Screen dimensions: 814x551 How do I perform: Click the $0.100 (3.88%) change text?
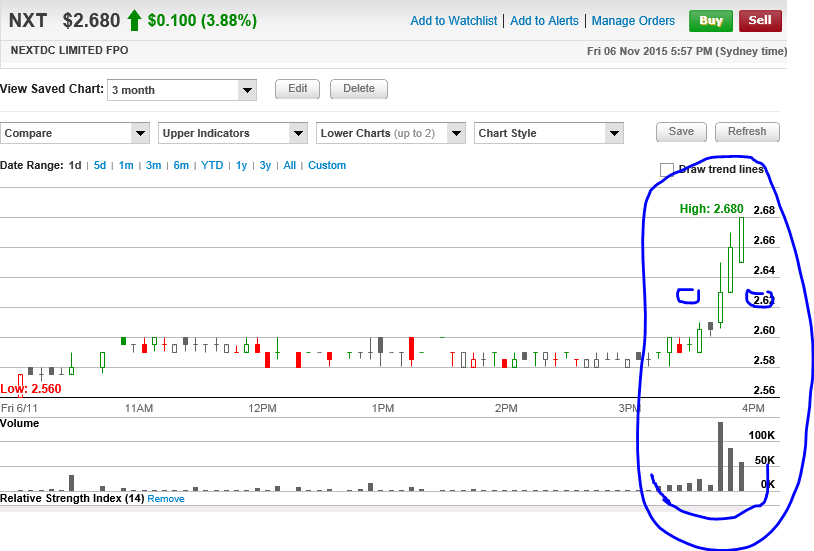tap(202, 20)
